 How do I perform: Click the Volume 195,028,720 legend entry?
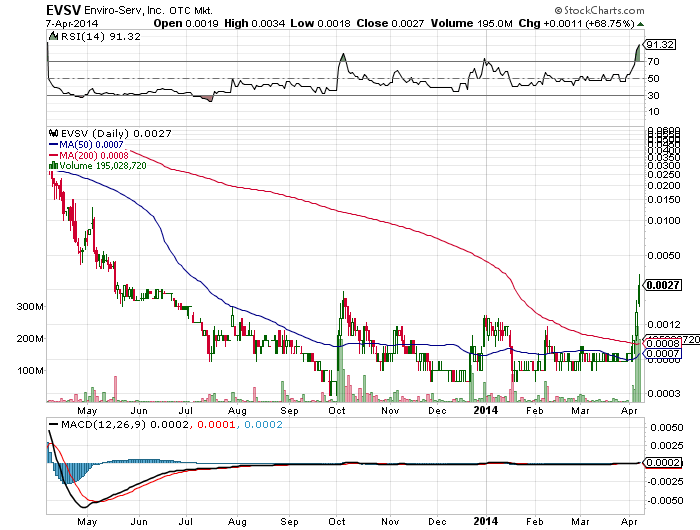coord(103,166)
